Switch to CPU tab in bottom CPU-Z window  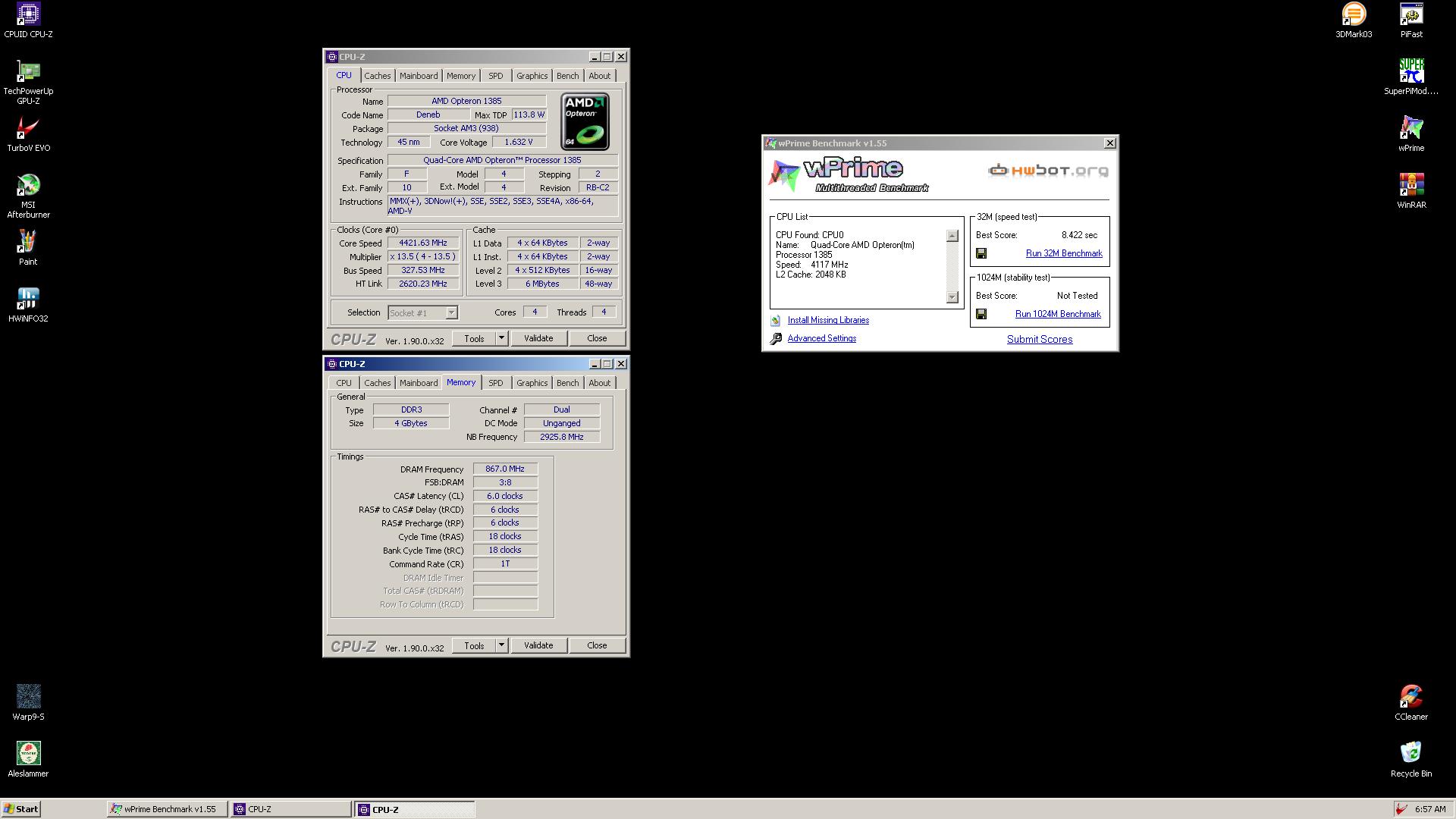point(344,383)
